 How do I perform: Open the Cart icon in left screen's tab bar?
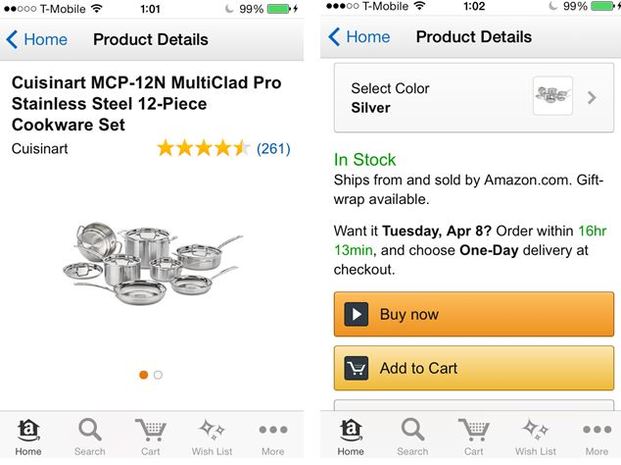tap(150, 431)
